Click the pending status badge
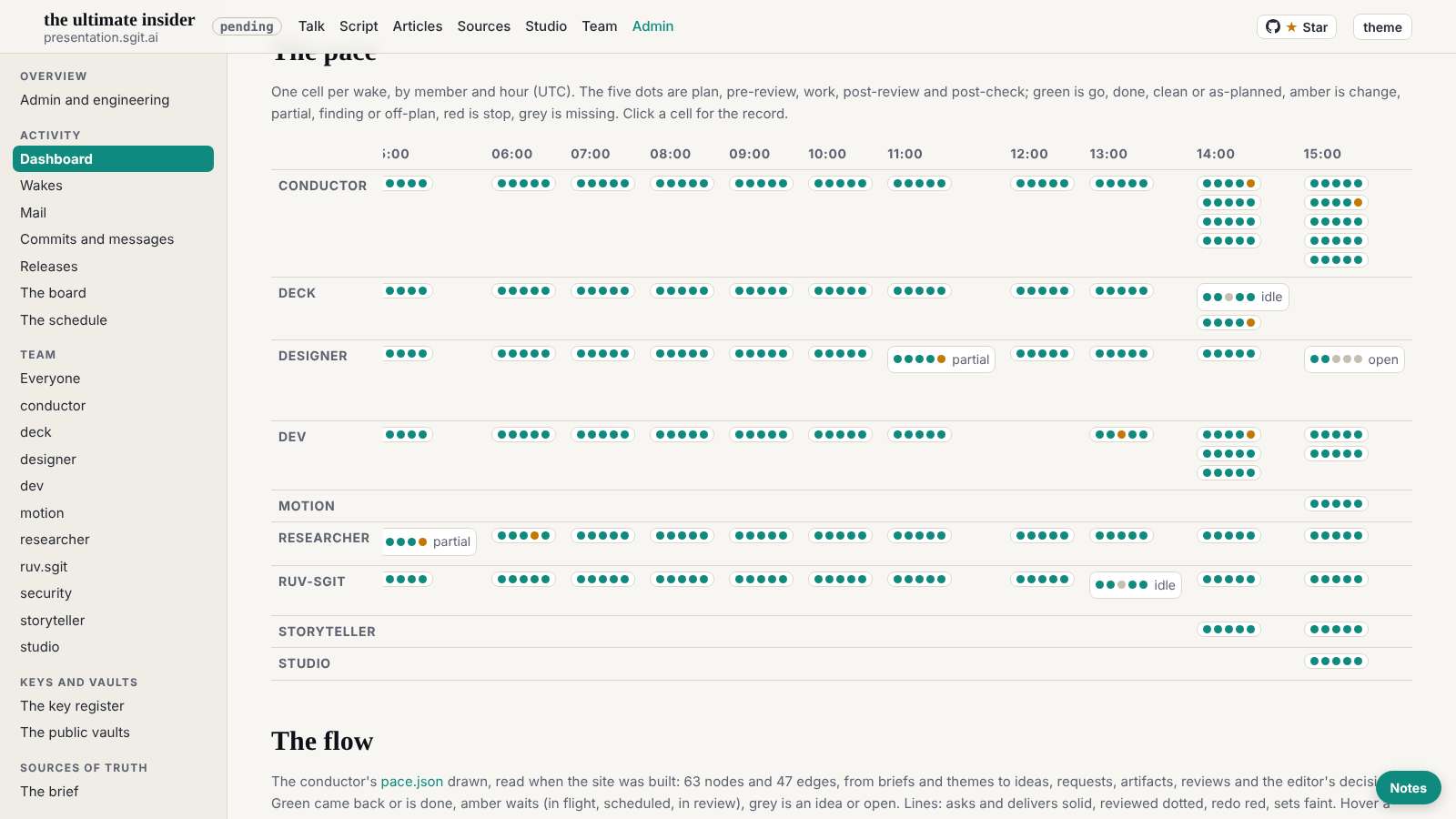The width and height of the screenshot is (1456, 819). pyautogui.click(x=247, y=26)
